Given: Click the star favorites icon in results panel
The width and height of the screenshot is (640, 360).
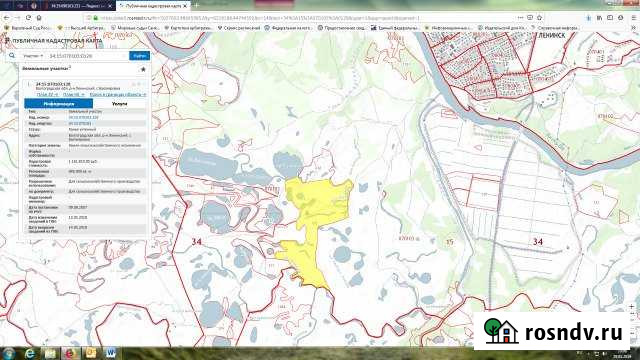Looking at the screenshot, I should (143, 69).
